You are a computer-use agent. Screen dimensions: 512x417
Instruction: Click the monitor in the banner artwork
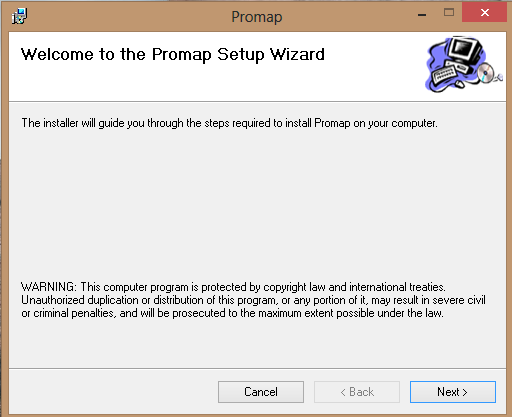coord(465,50)
